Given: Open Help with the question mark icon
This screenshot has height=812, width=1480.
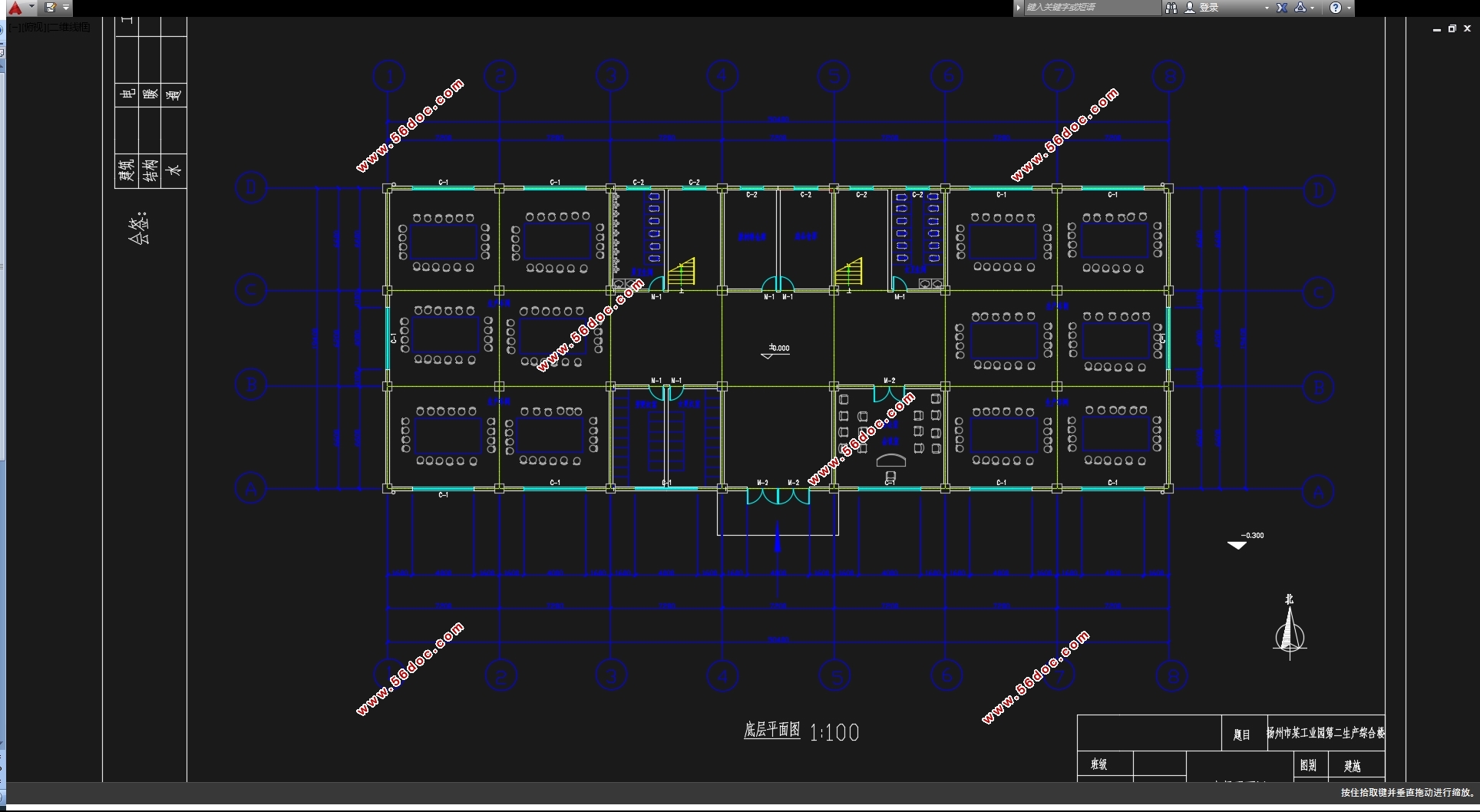Looking at the screenshot, I should (1336, 8).
